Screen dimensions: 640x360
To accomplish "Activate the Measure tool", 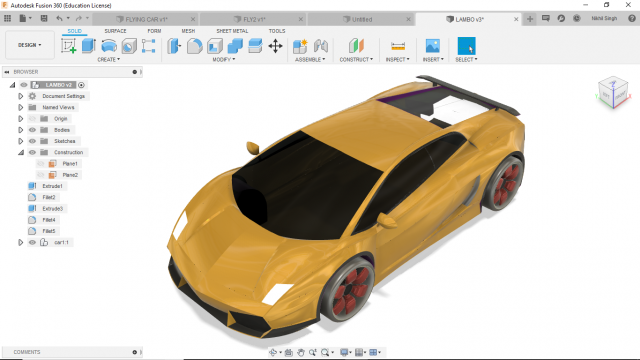I will (398, 46).
